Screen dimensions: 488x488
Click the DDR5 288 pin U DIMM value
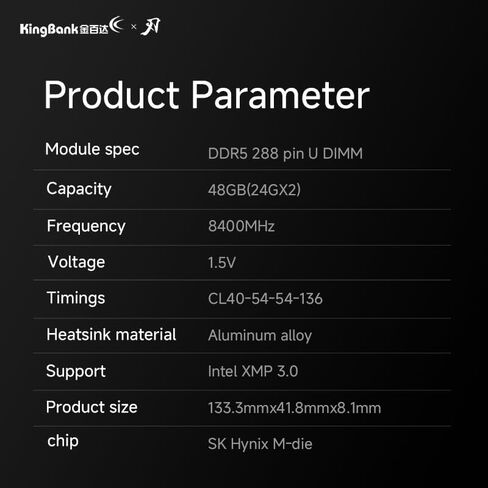285,154
